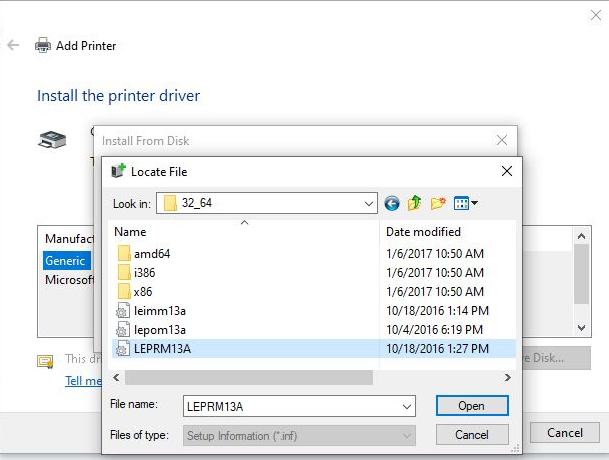Click the lepom13a inf file icon
The height and width of the screenshot is (460, 609).
123,330
